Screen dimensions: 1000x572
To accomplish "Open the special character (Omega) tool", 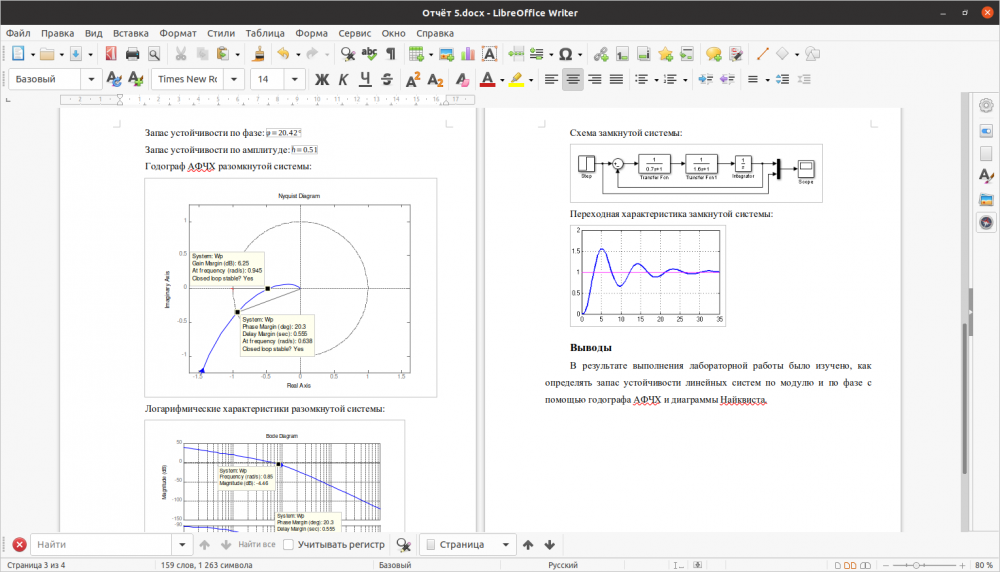I will point(566,54).
